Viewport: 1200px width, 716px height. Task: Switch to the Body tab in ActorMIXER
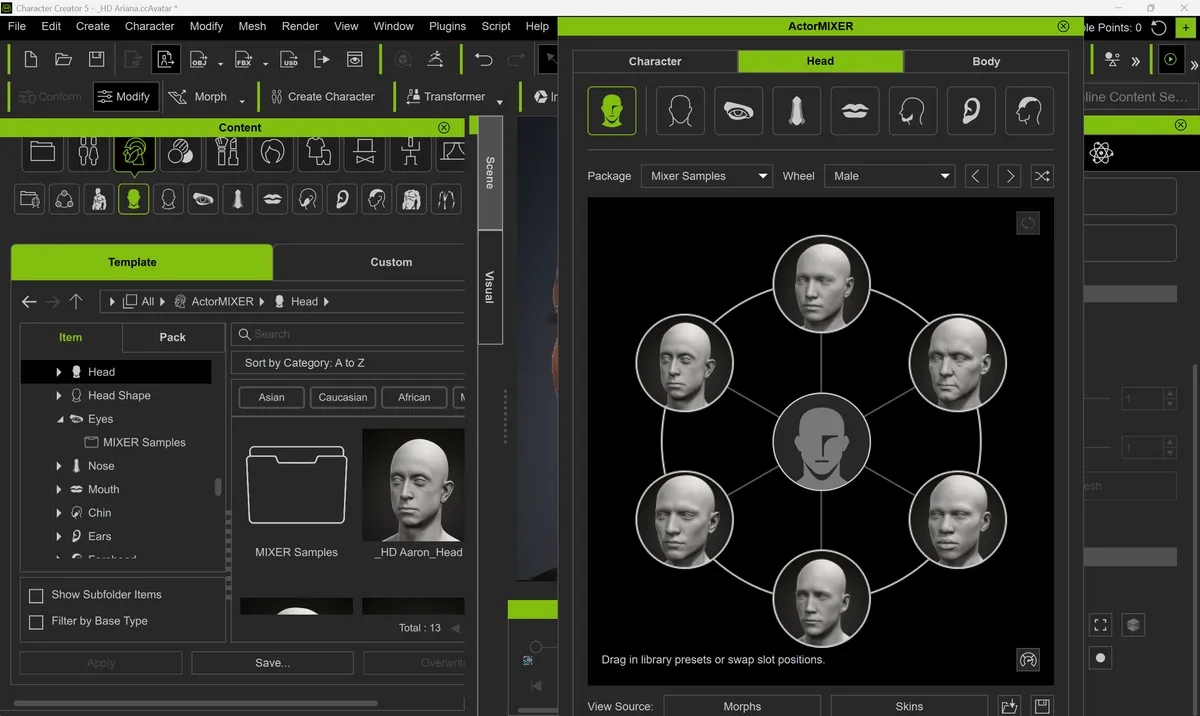point(986,61)
